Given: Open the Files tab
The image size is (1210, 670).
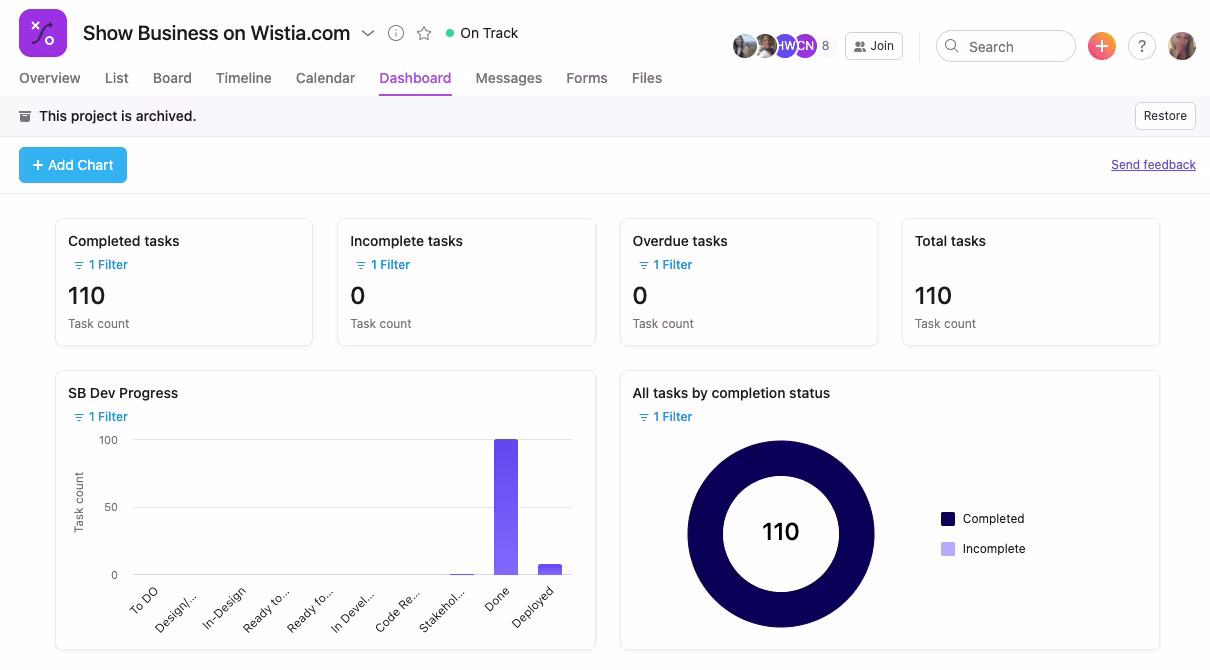Looking at the screenshot, I should pyautogui.click(x=647, y=78).
